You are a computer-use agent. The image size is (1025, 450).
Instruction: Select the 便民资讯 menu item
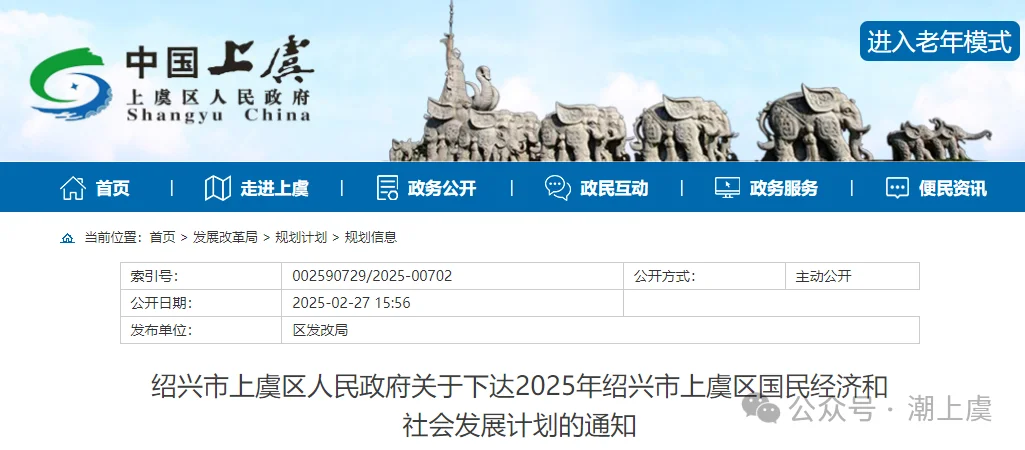(x=952, y=189)
